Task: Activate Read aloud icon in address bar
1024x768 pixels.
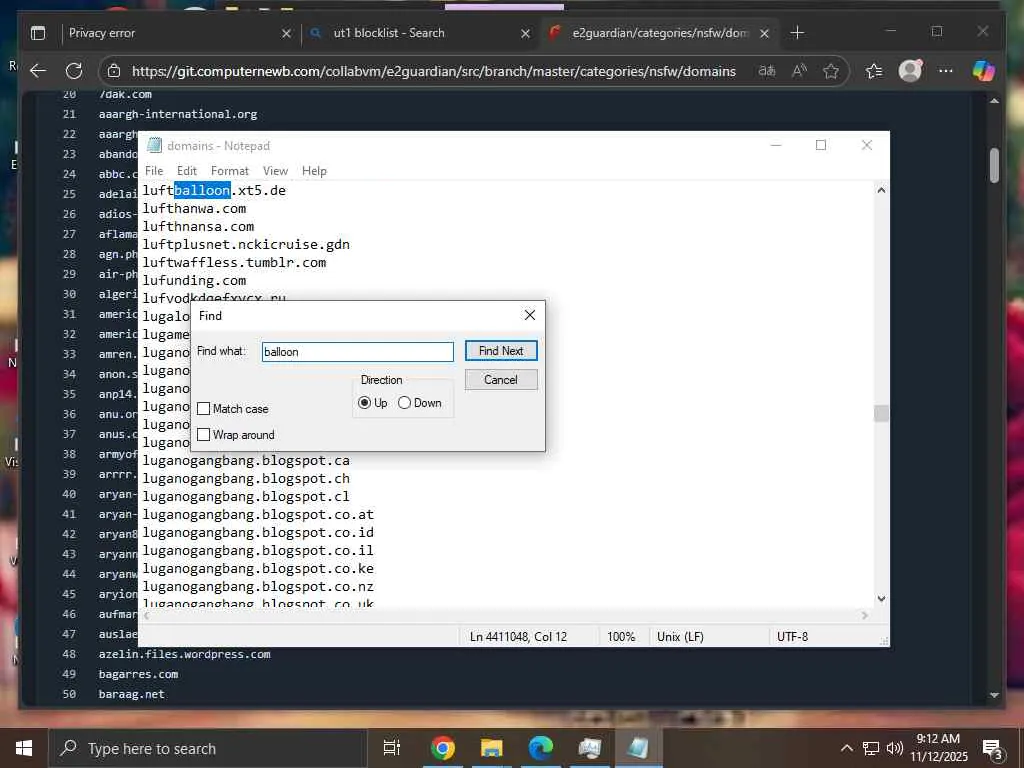Action: pyautogui.click(x=799, y=71)
